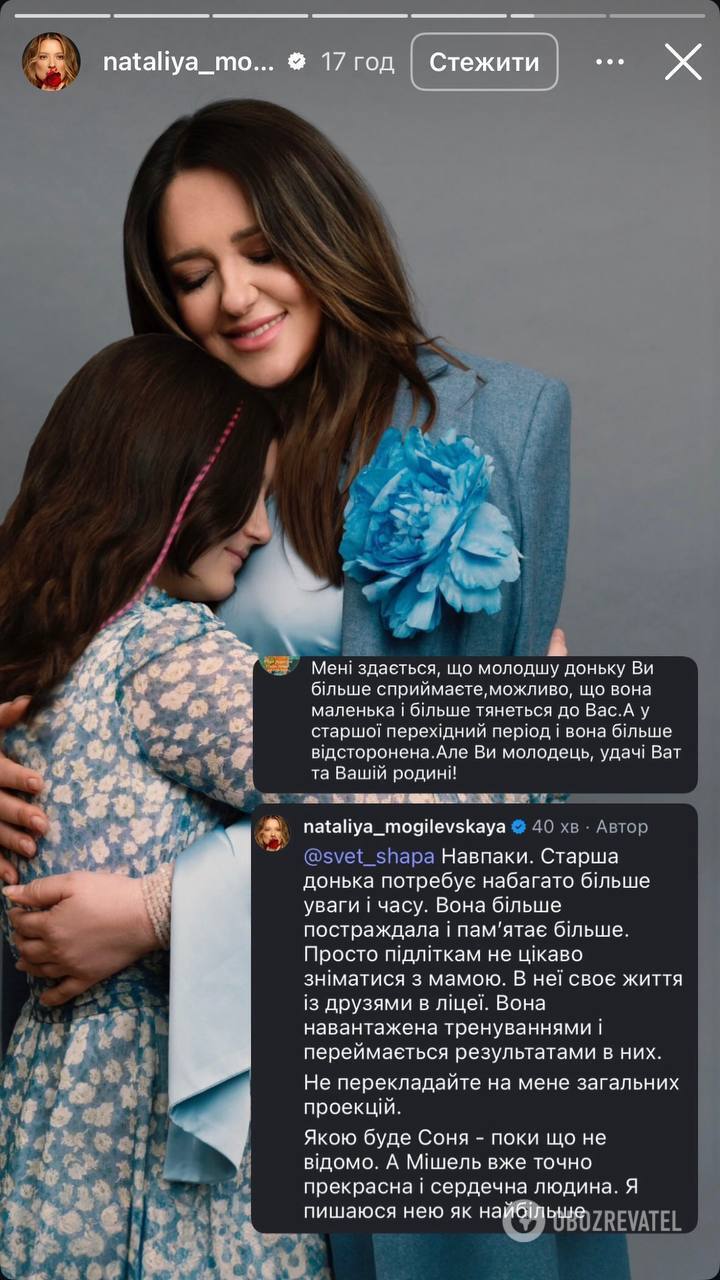
Task: Tap the nataliya_mo... username at top
Action: tap(189, 62)
